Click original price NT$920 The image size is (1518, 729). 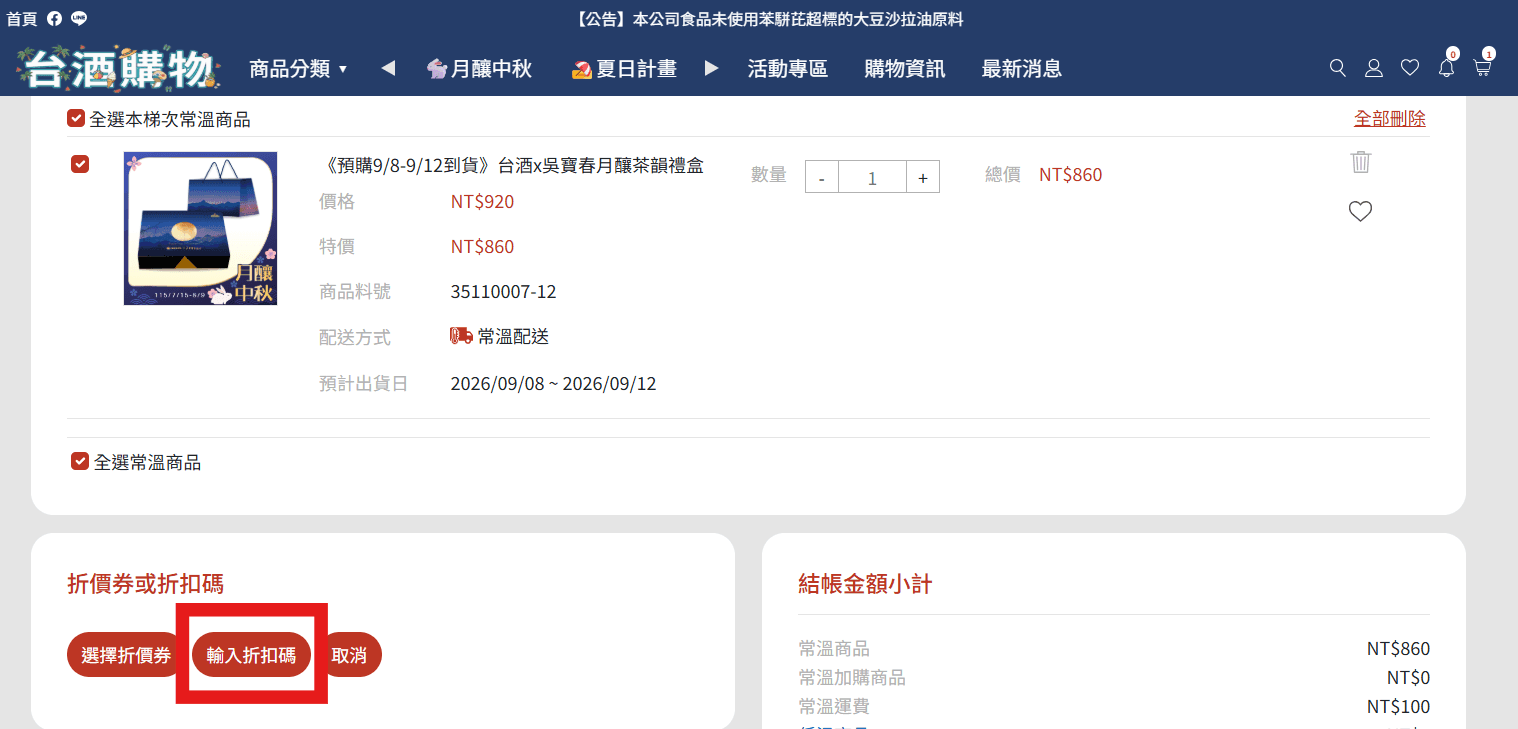tap(482, 202)
